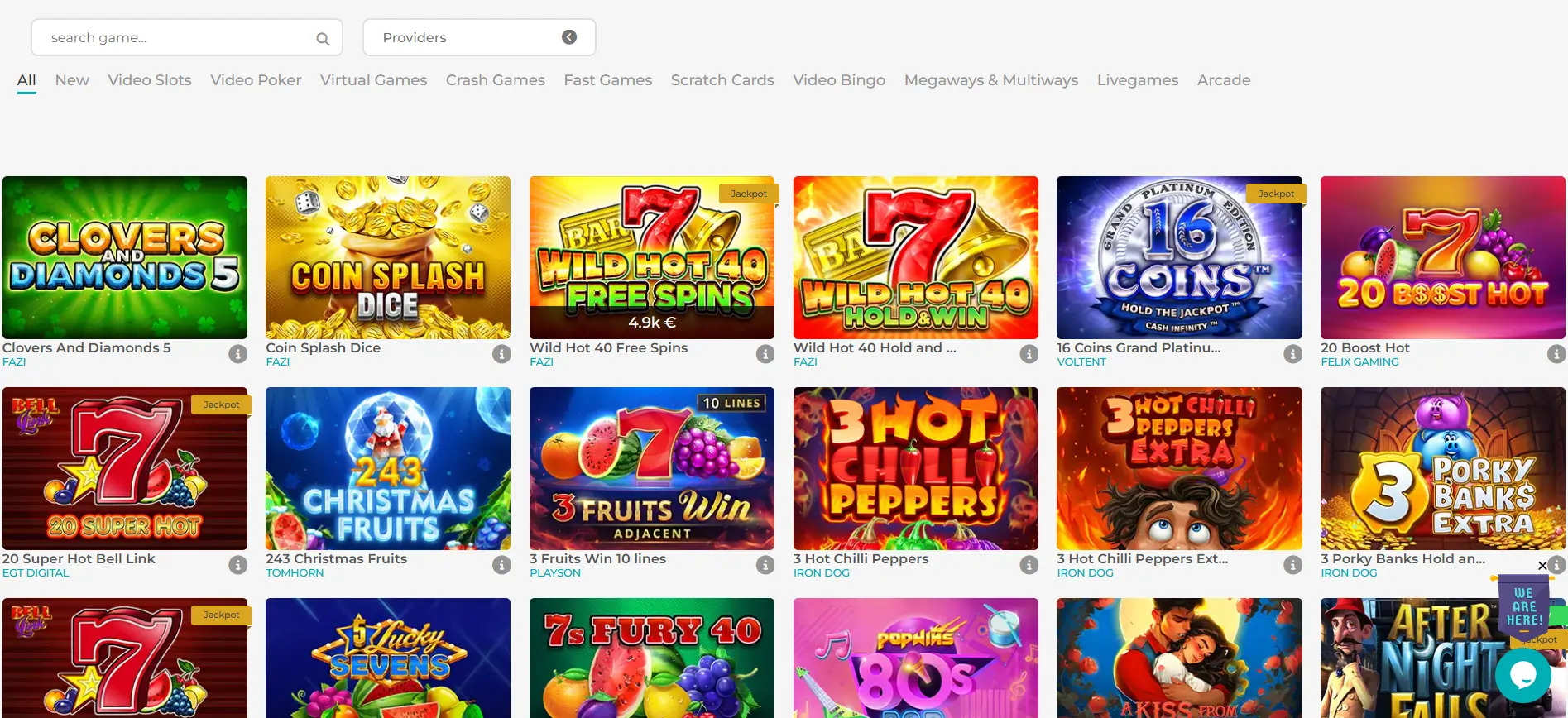Screen dimensions: 1568x718
Task: Expand the Providers dropdown
Action: tap(478, 37)
